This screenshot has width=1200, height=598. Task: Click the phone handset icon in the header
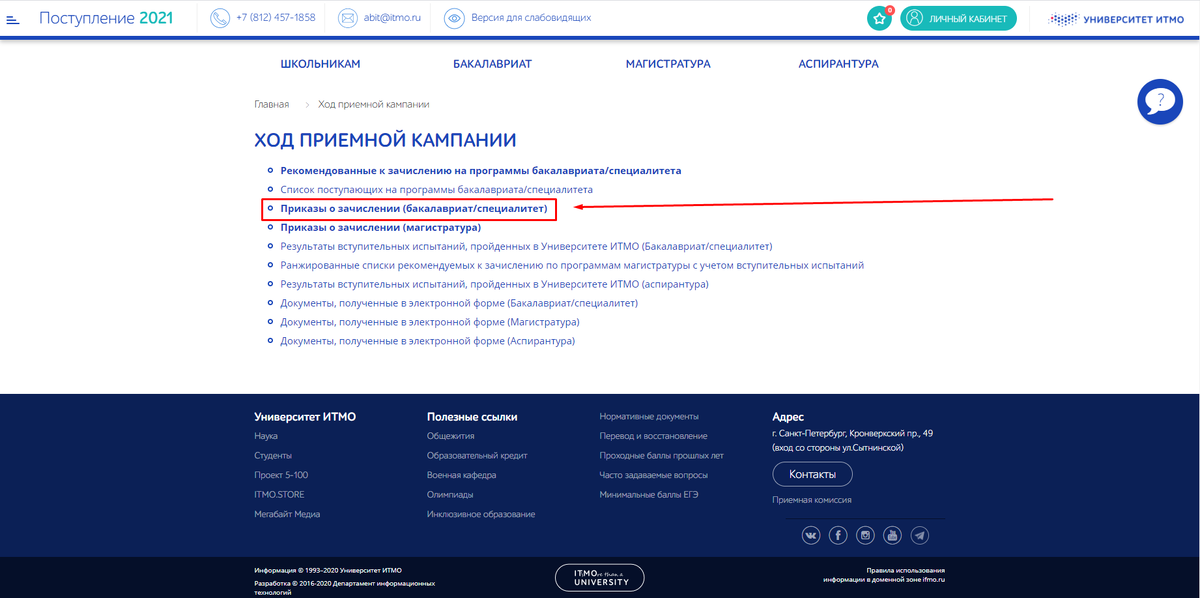(218, 17)
